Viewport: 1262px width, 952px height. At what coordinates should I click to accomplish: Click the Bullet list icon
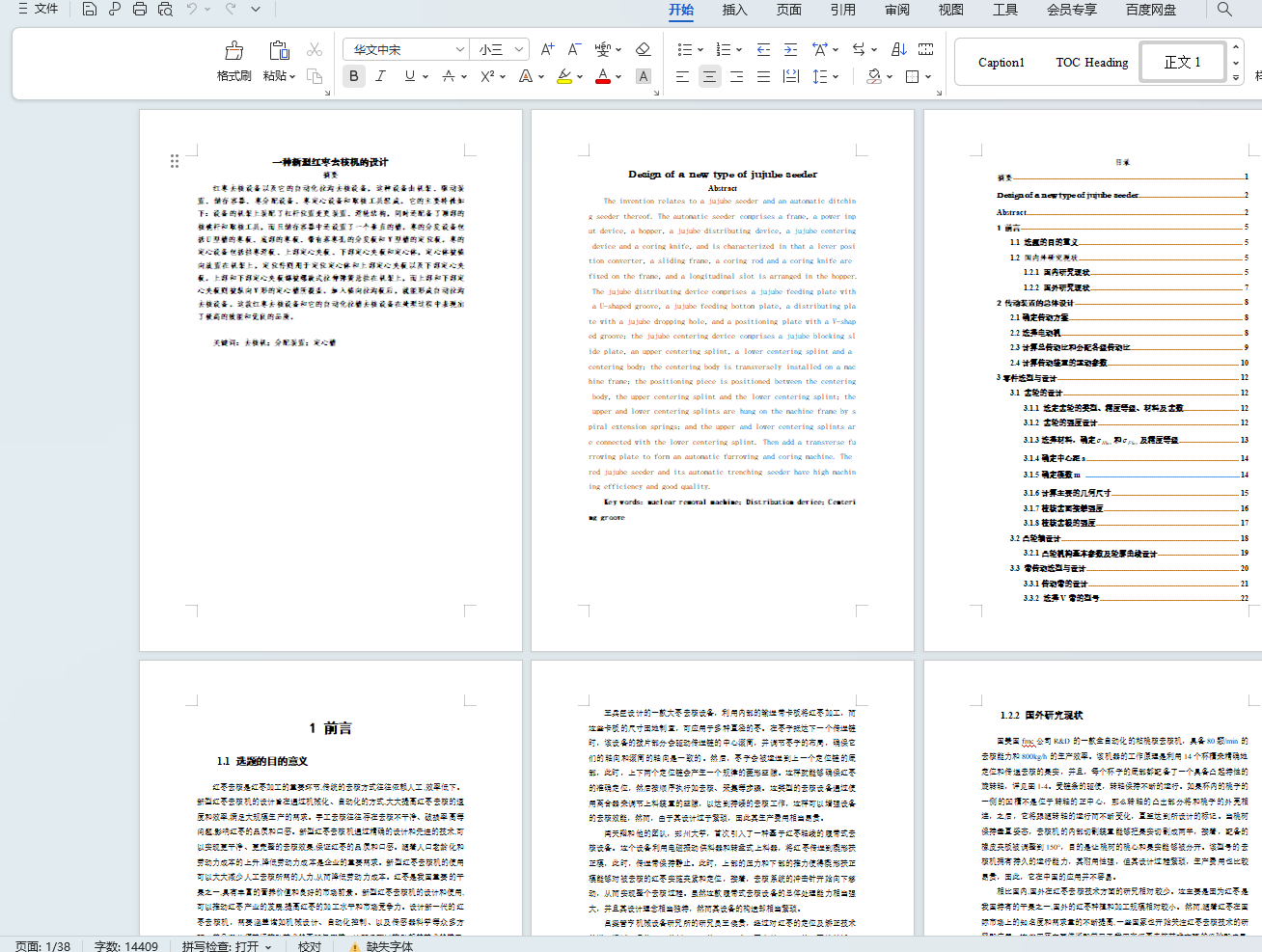tap(684, 49)
